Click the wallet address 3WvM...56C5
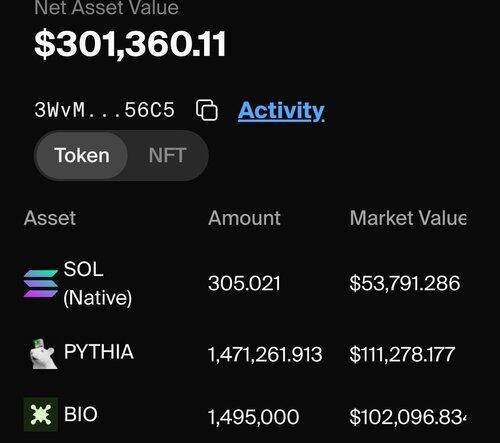Image resolution: width=500 pixels, height=443 pixels. pyautogui.click(x=104, y=110)
